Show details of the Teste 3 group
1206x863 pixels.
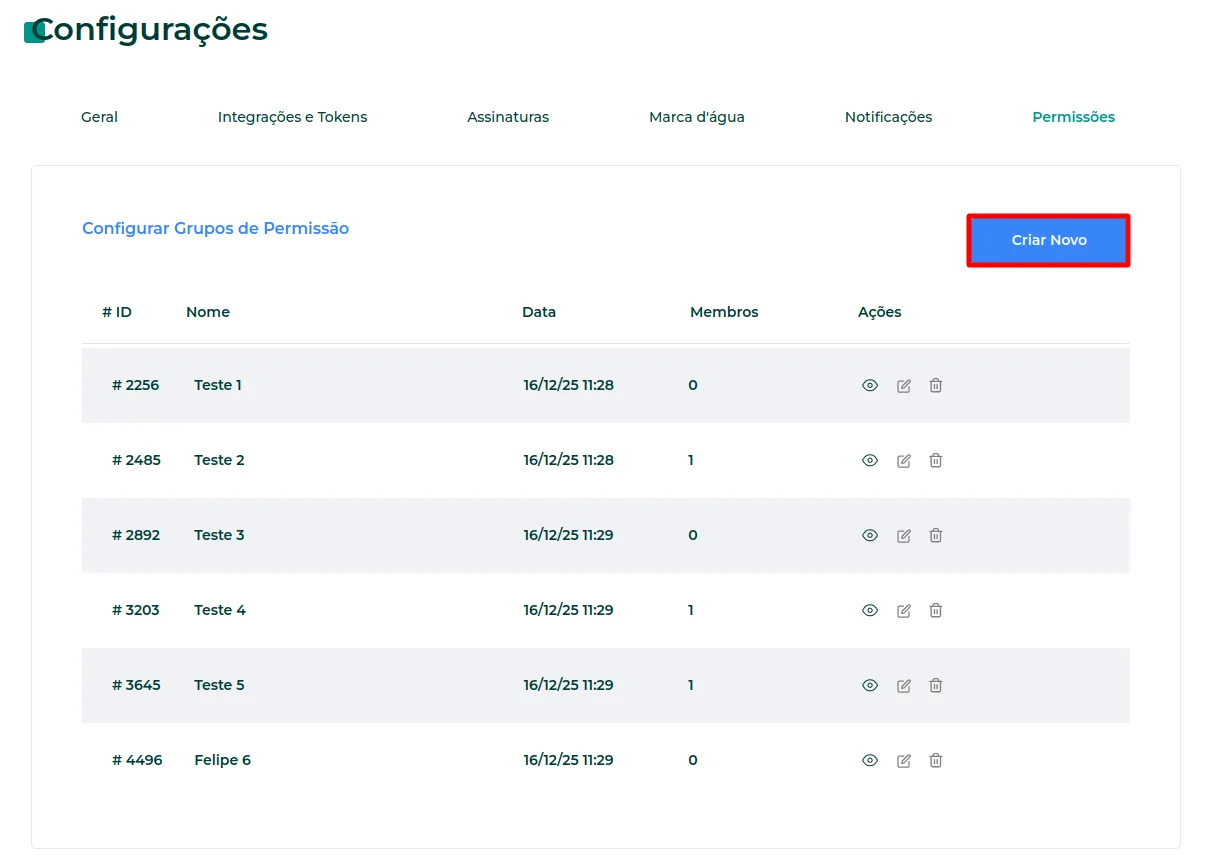click(x=870, y=535)
